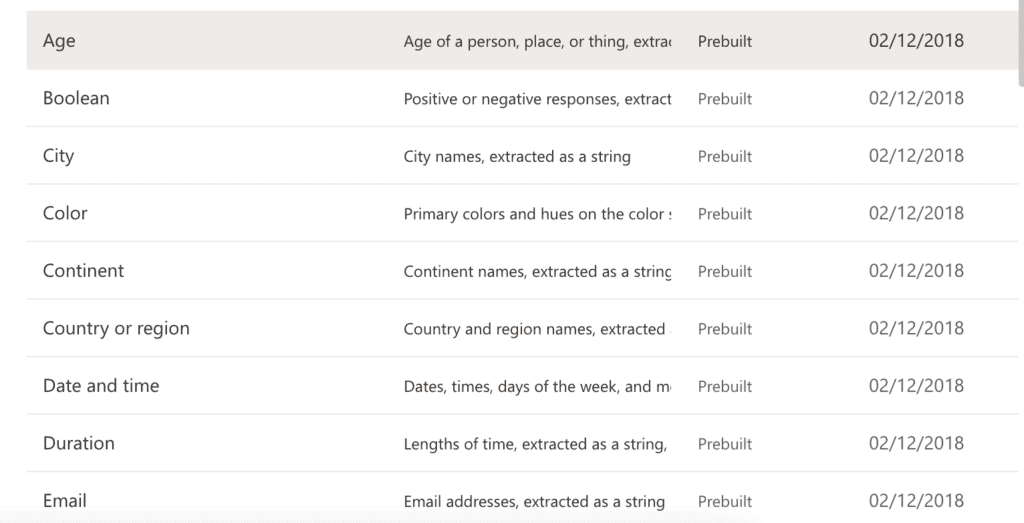Click the Prebuilt label in Continent row

point(724,271)
